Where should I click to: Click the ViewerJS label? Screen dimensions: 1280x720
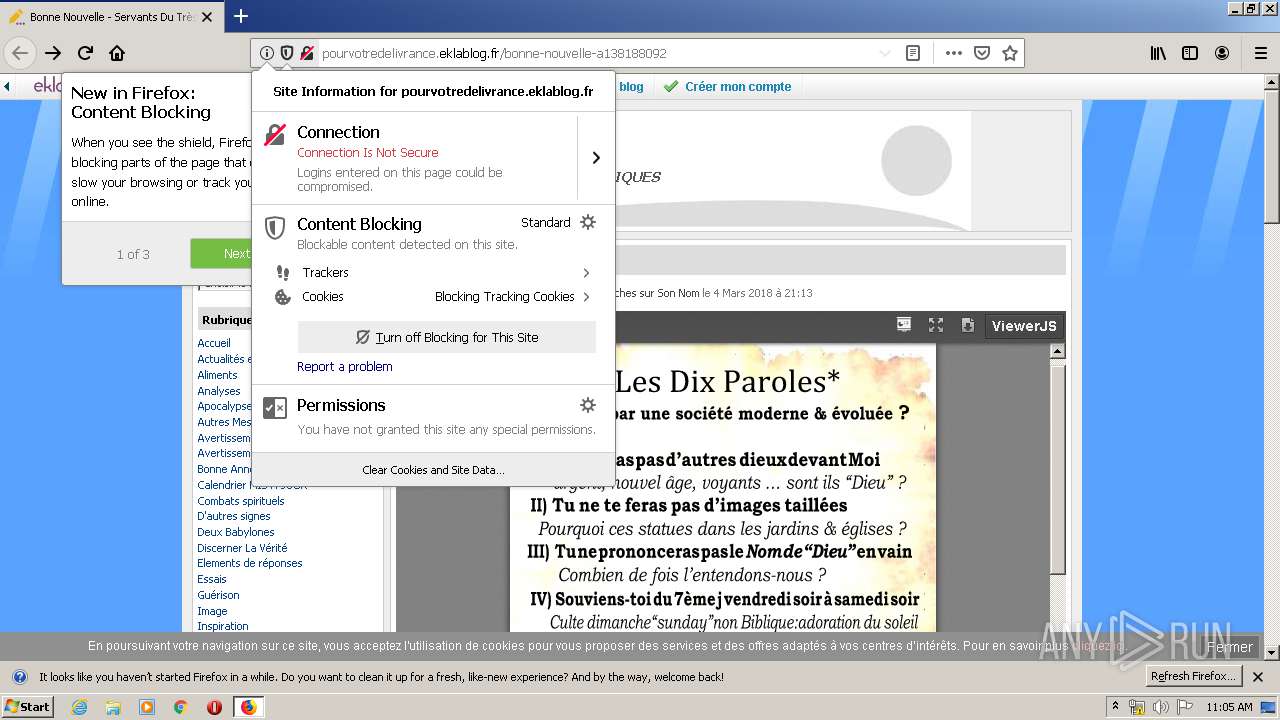1023,326
